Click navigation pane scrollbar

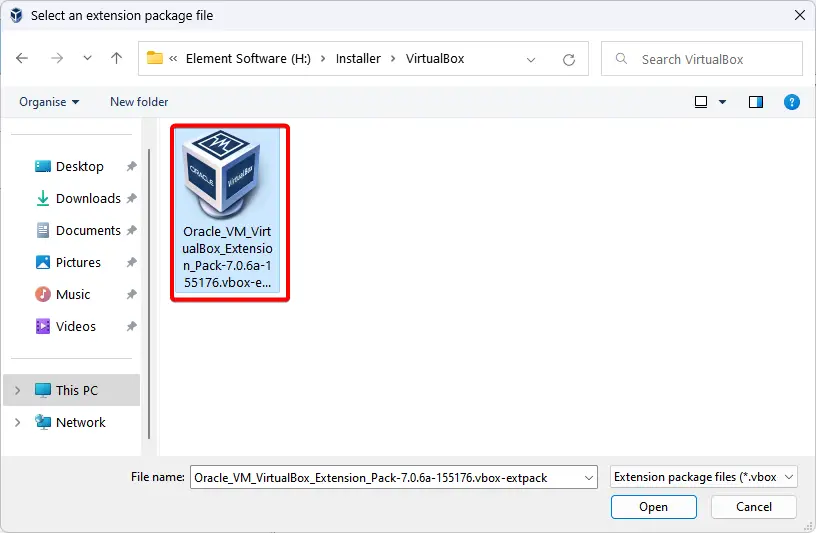(x=149, y=294)
